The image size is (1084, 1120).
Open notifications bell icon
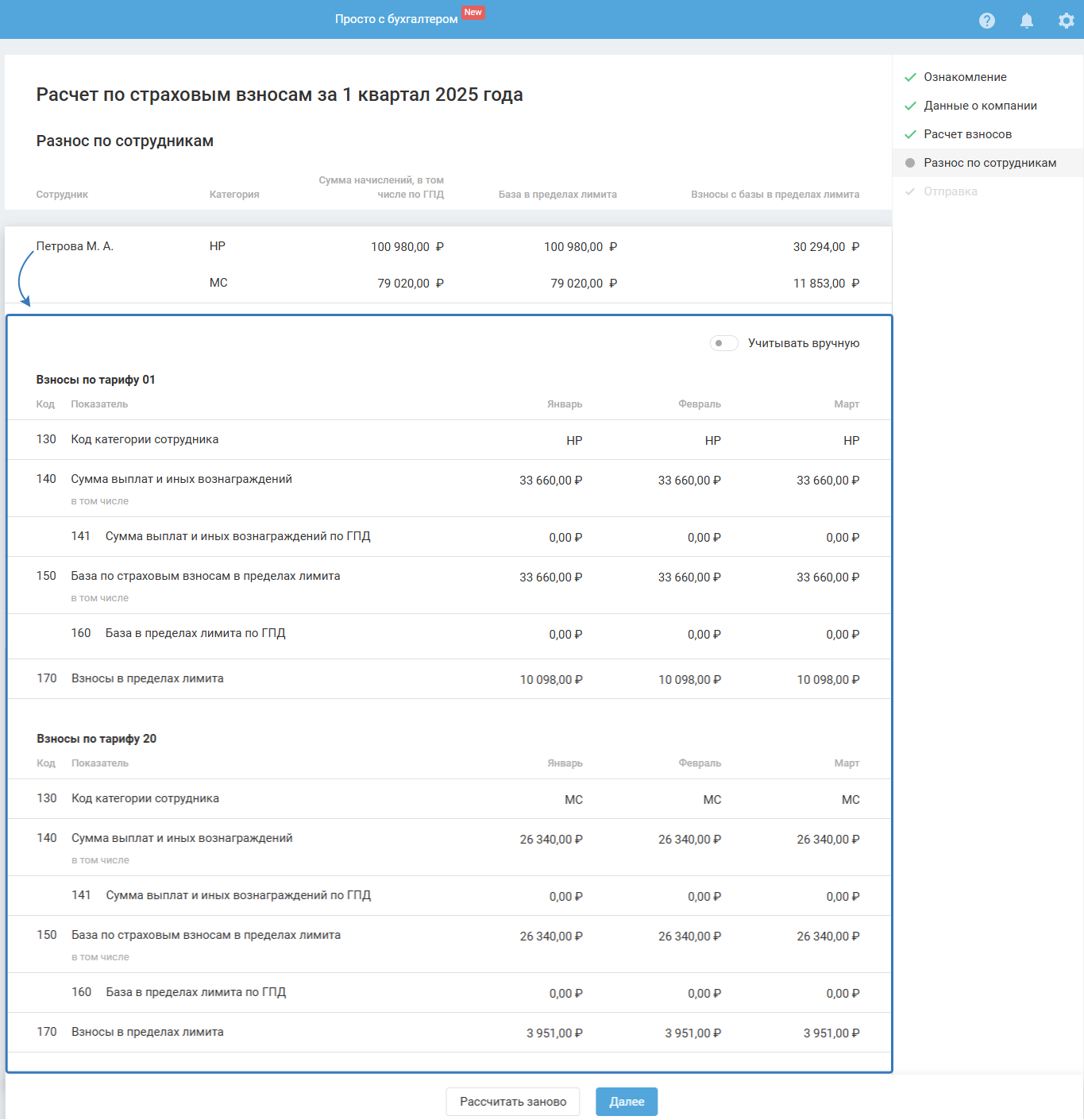[x=1026, y=21]
